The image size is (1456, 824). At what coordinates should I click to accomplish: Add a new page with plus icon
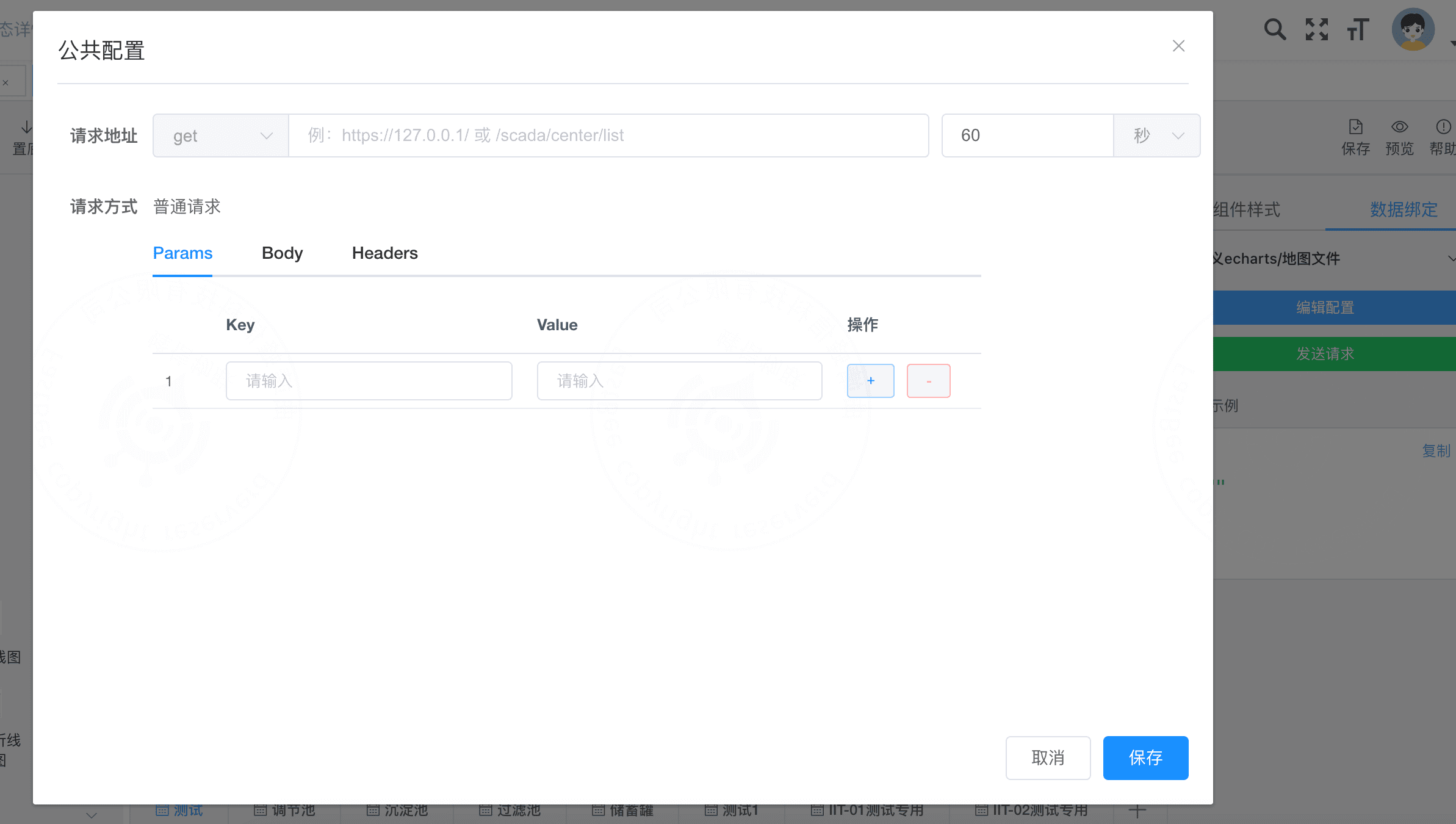pos(1137,811)
